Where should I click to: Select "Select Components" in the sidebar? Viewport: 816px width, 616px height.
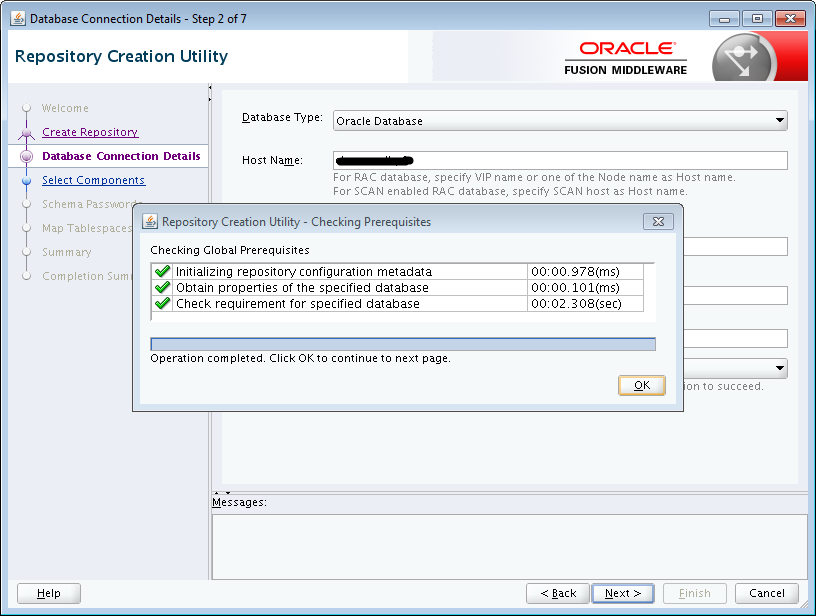coord(94,180)
